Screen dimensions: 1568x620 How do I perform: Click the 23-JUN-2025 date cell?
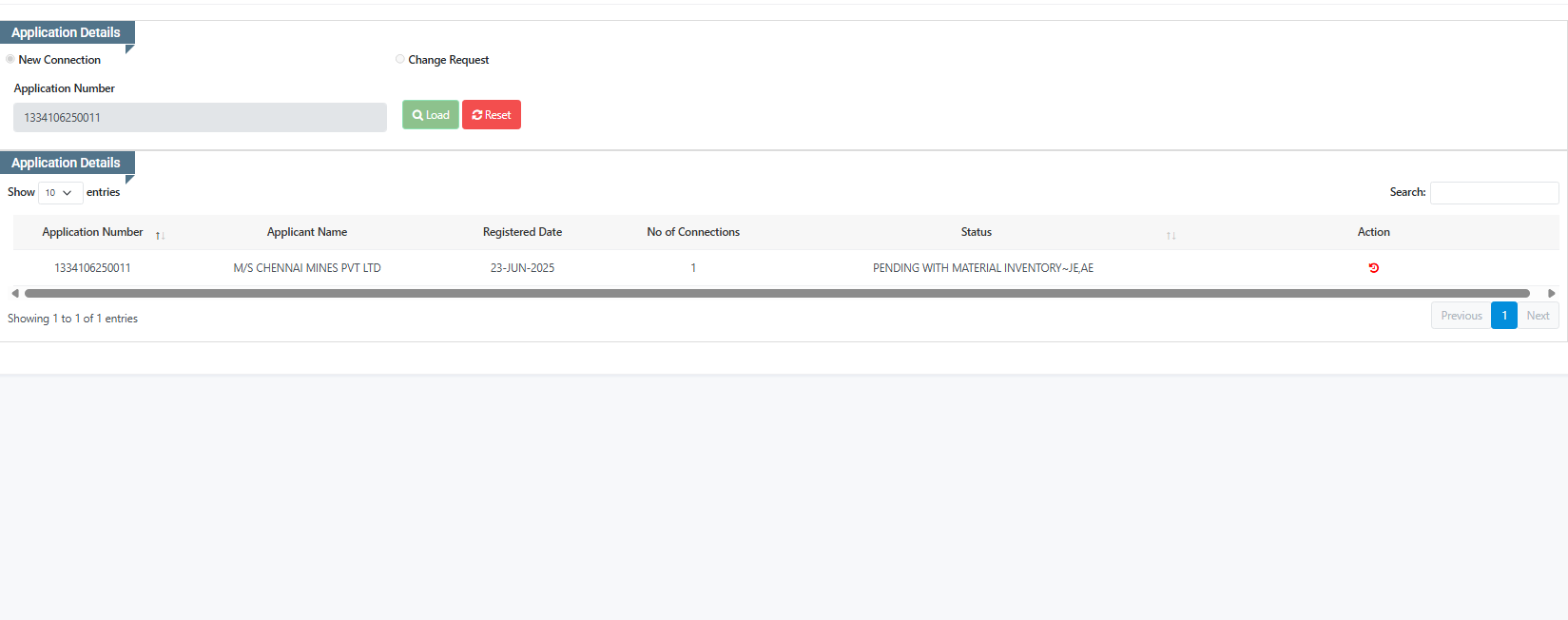522,268
